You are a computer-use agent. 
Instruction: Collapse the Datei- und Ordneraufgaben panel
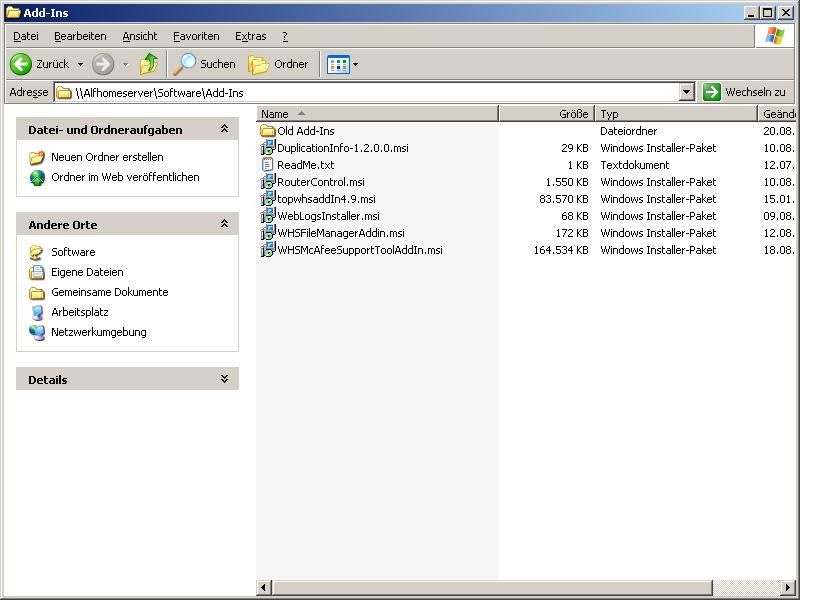224,129
